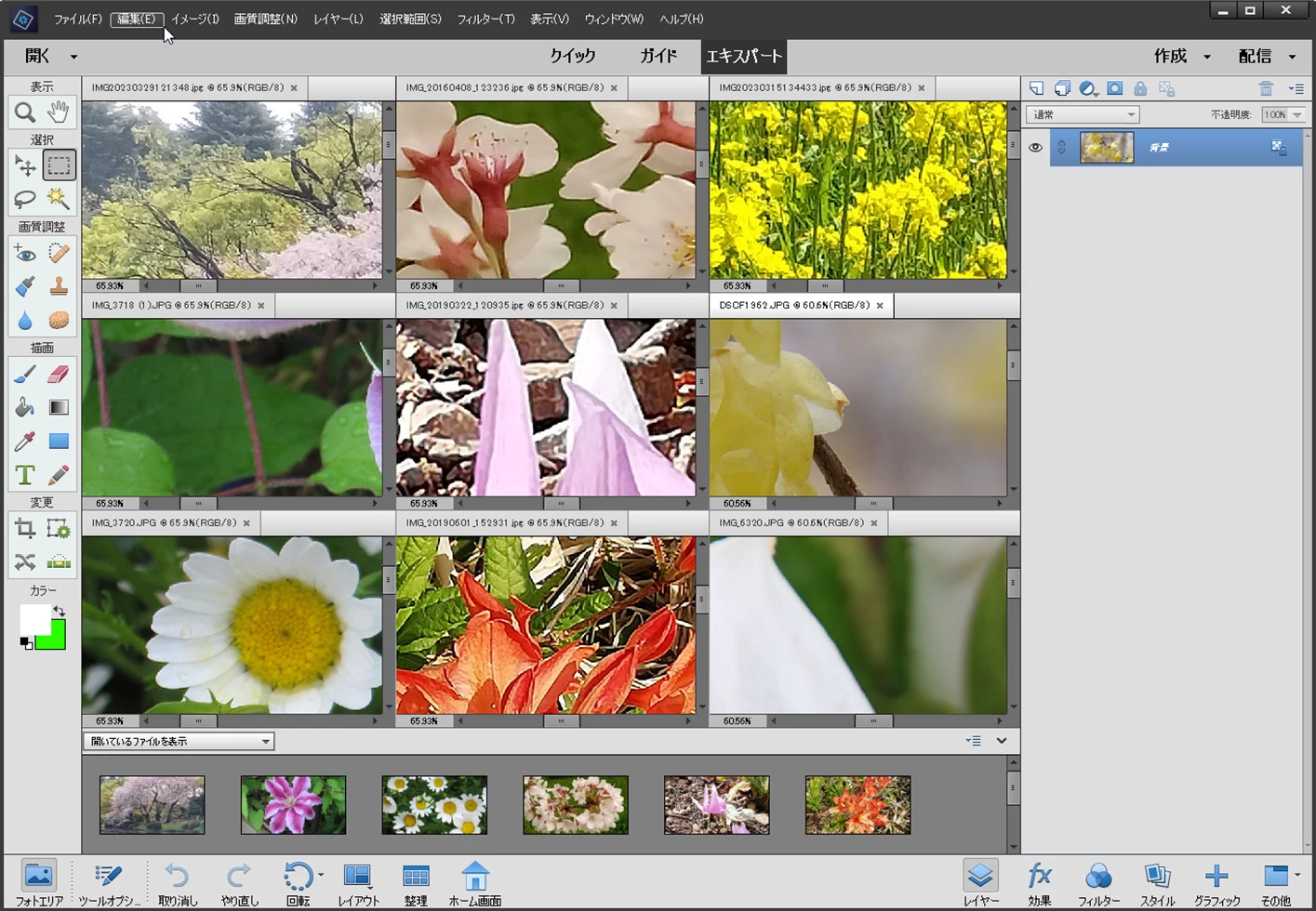
Task: Expand the 作成 dropdown
Action: (1207, 57)
